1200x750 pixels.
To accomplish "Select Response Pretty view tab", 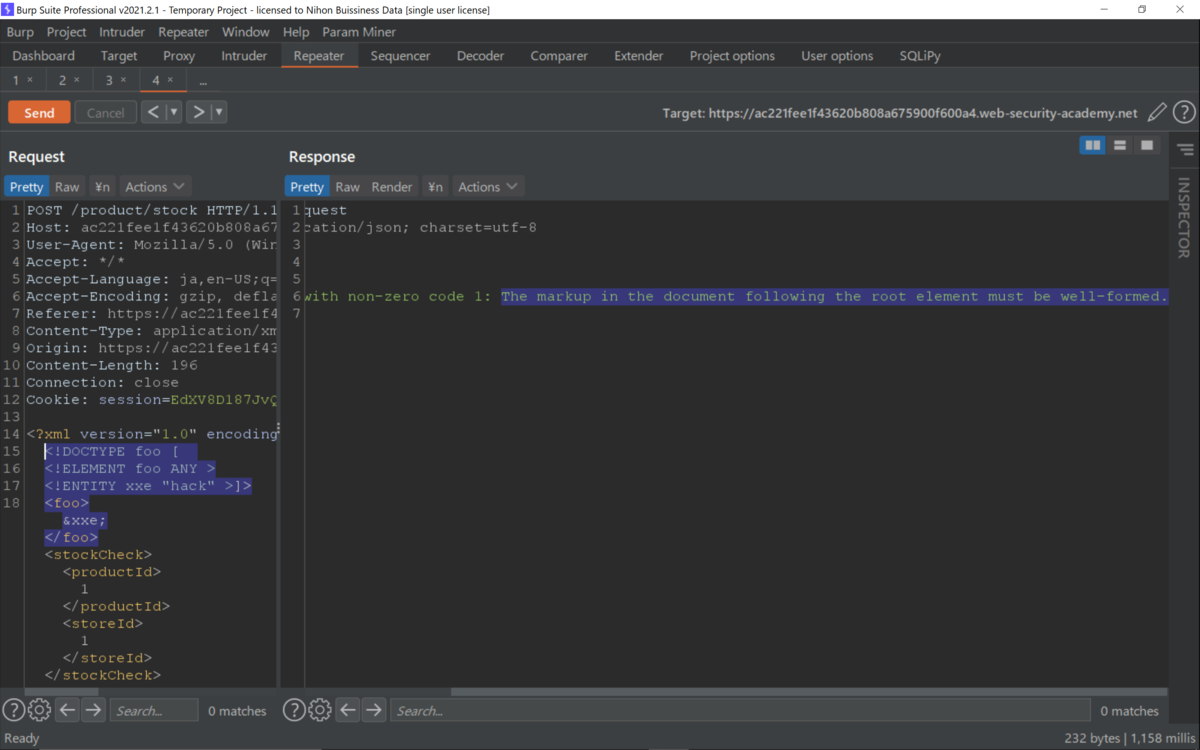I will pyautogui.click(x=307, y=187).
